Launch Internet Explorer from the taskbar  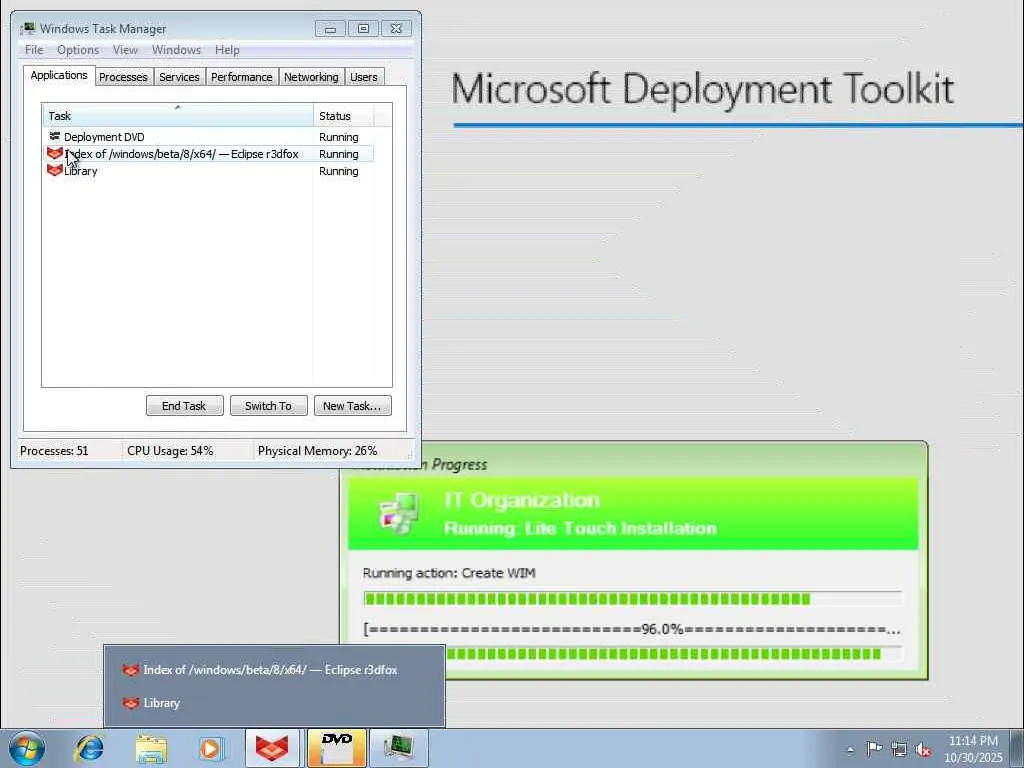[89, 748]
